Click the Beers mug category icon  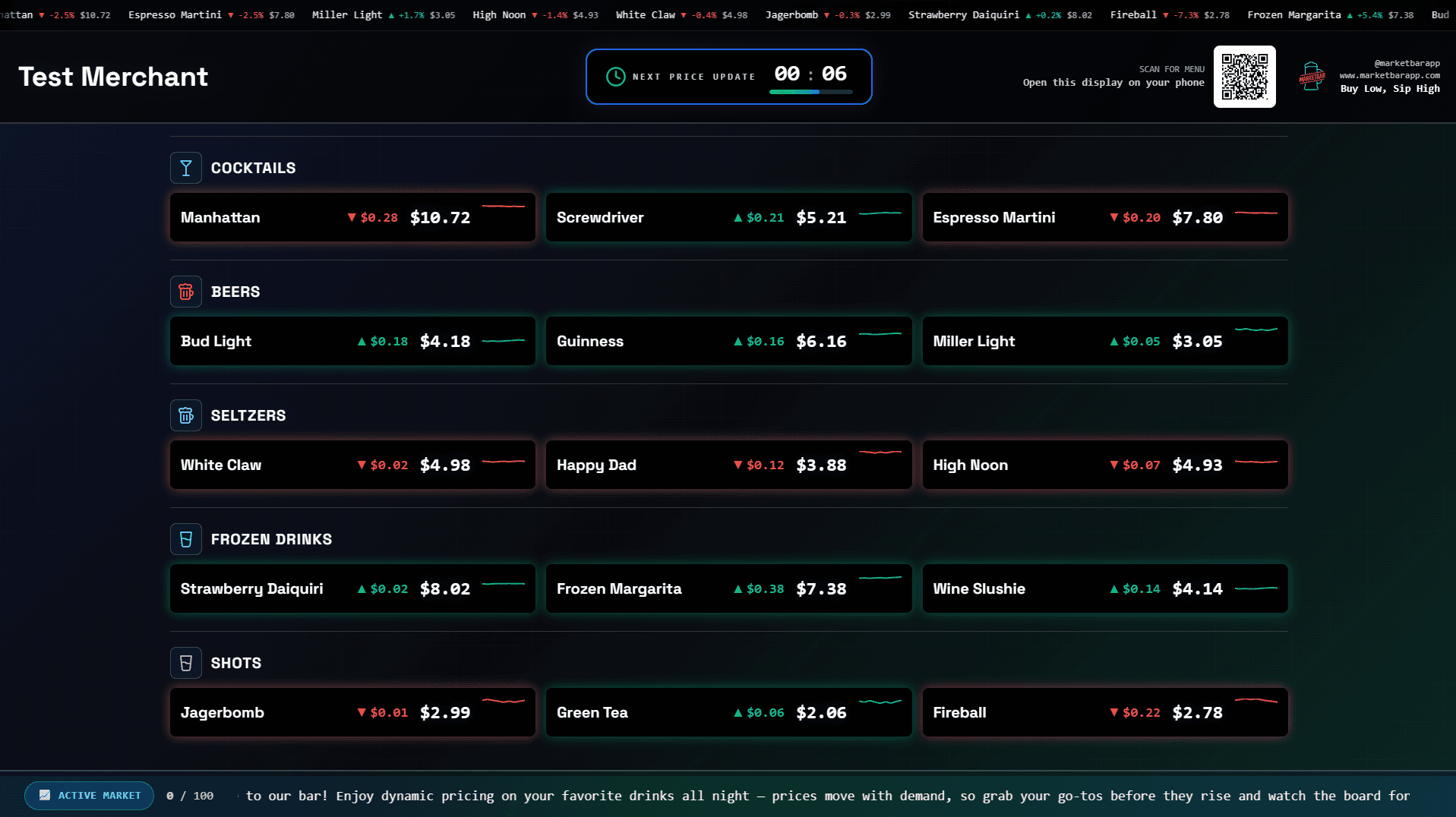[186, 292]
